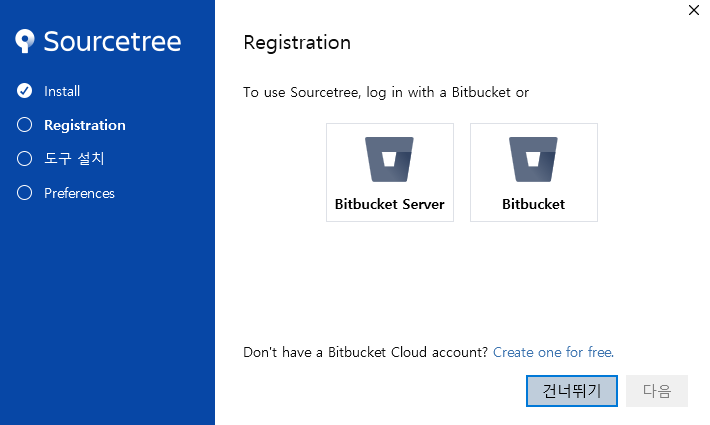Image resolution: width=710 pixels, height=425 pixels.
Task: Click the Sourcetree title text
Action: click(x=112, y=41)
